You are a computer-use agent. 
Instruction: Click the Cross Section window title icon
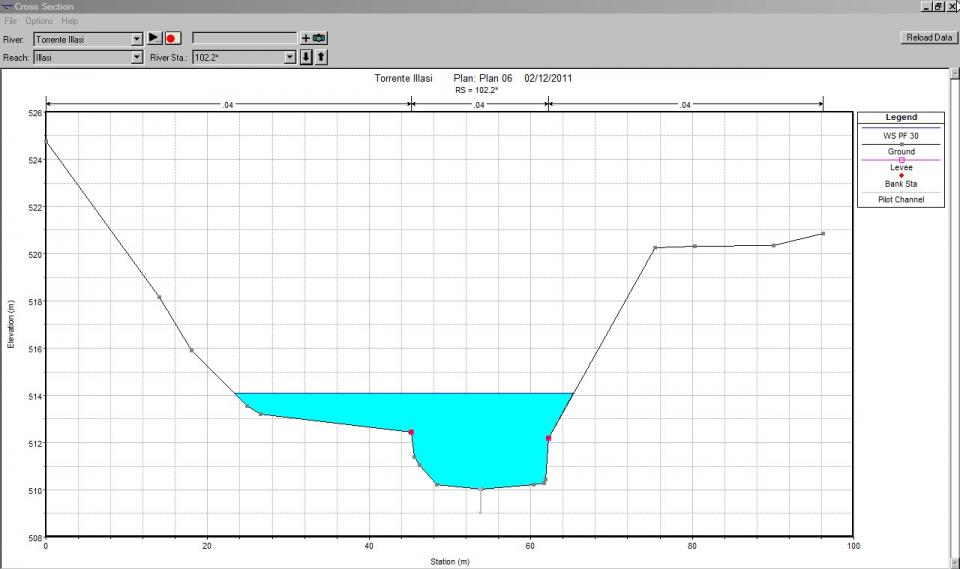[7, 6]
